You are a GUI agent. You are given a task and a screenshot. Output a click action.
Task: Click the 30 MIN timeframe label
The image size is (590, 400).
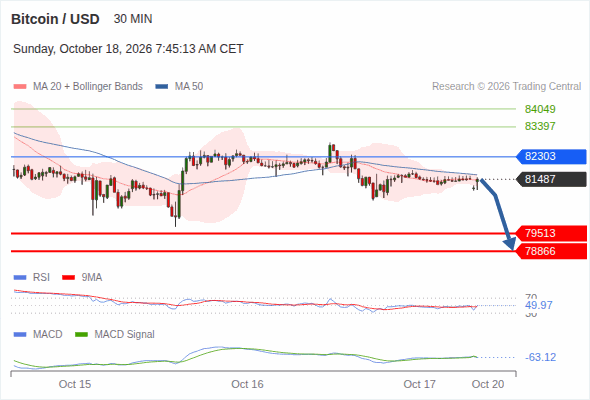tap(133, 19)
